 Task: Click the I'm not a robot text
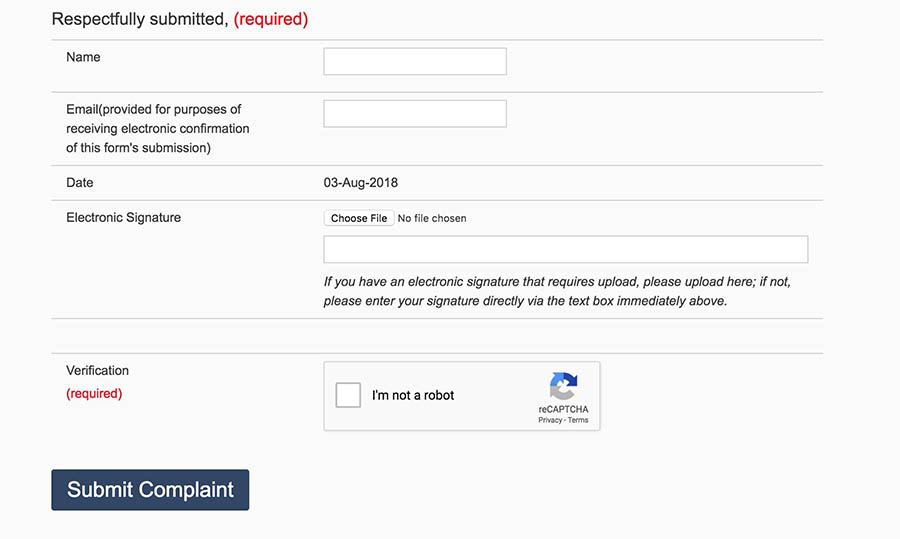(x=413, y=395)
